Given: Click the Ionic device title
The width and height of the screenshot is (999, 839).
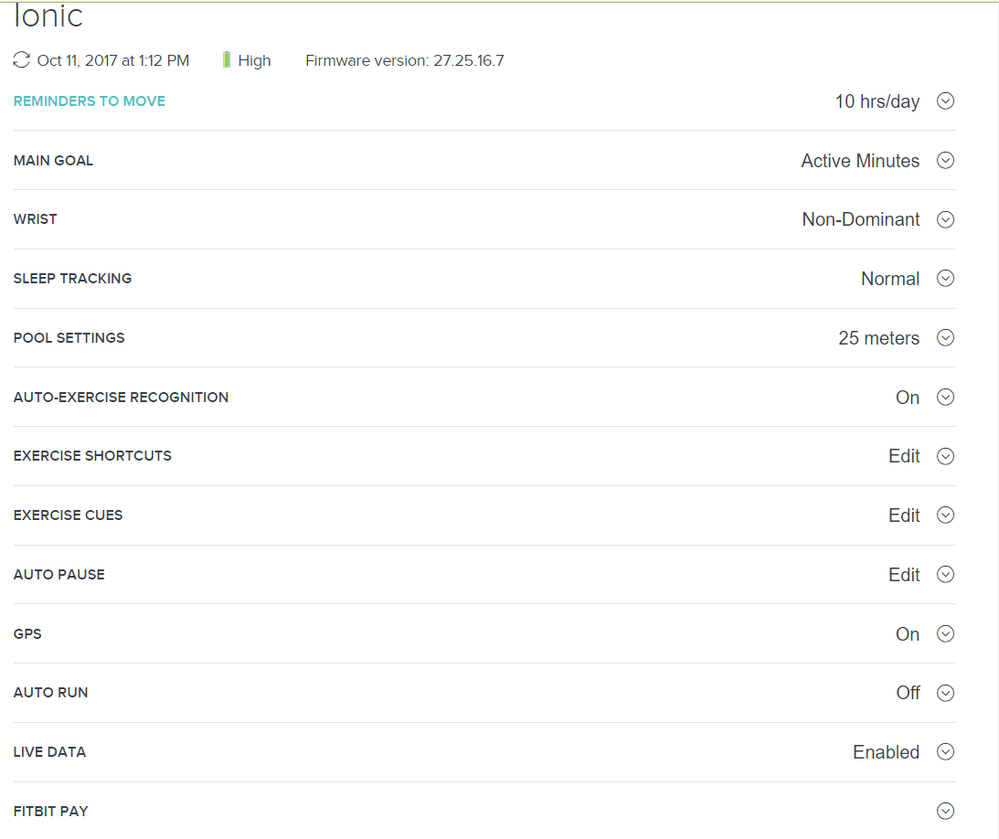Looking at the screenshot, I should point(48,15).
